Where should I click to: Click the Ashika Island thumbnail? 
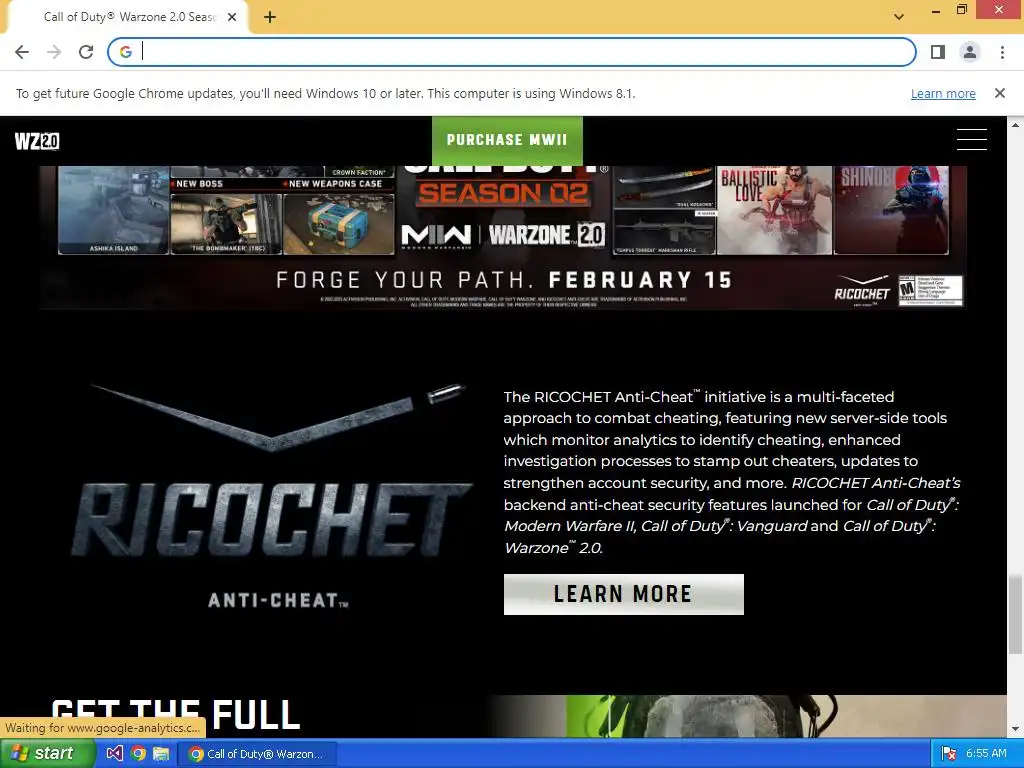coord(113,210)
